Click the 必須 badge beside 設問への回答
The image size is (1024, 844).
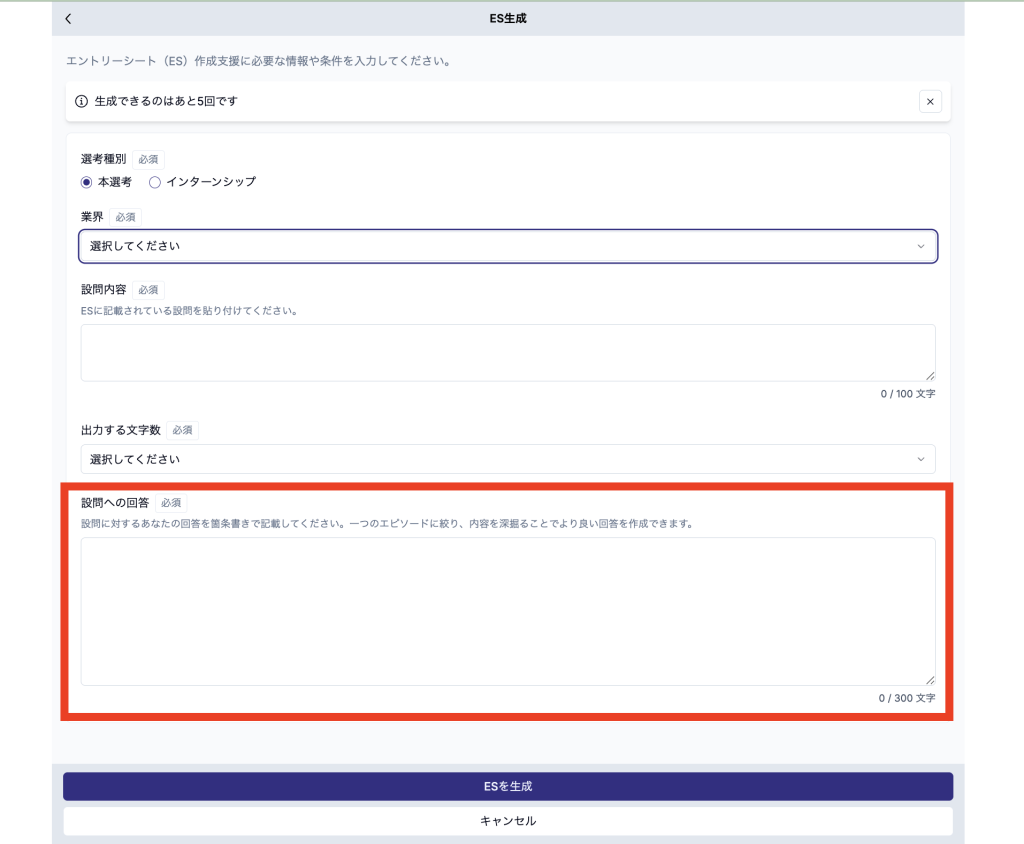pos(171,503)
